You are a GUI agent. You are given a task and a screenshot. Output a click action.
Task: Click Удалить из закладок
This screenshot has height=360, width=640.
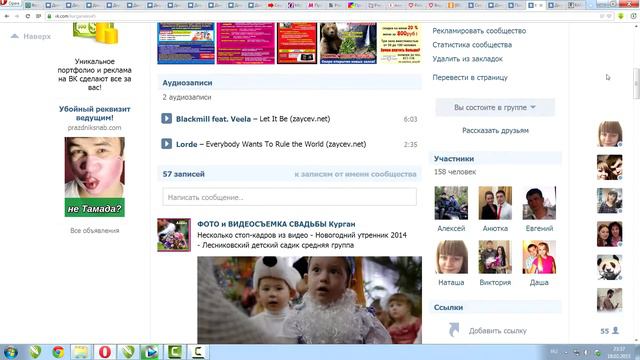pos(467,59)
